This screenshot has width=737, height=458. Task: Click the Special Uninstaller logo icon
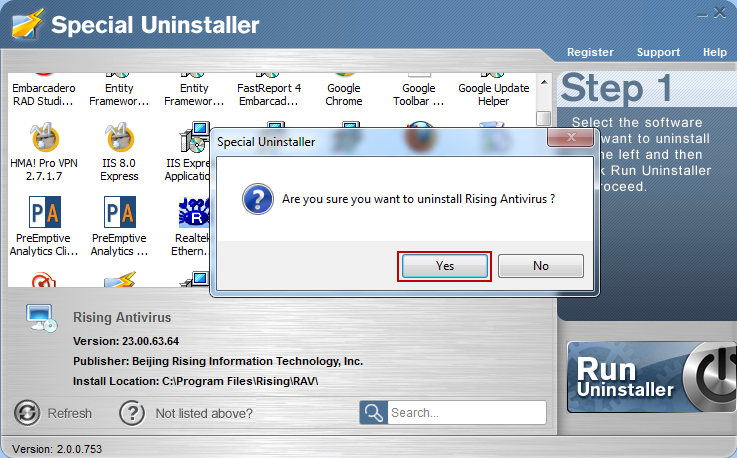[x=28, y=24]
